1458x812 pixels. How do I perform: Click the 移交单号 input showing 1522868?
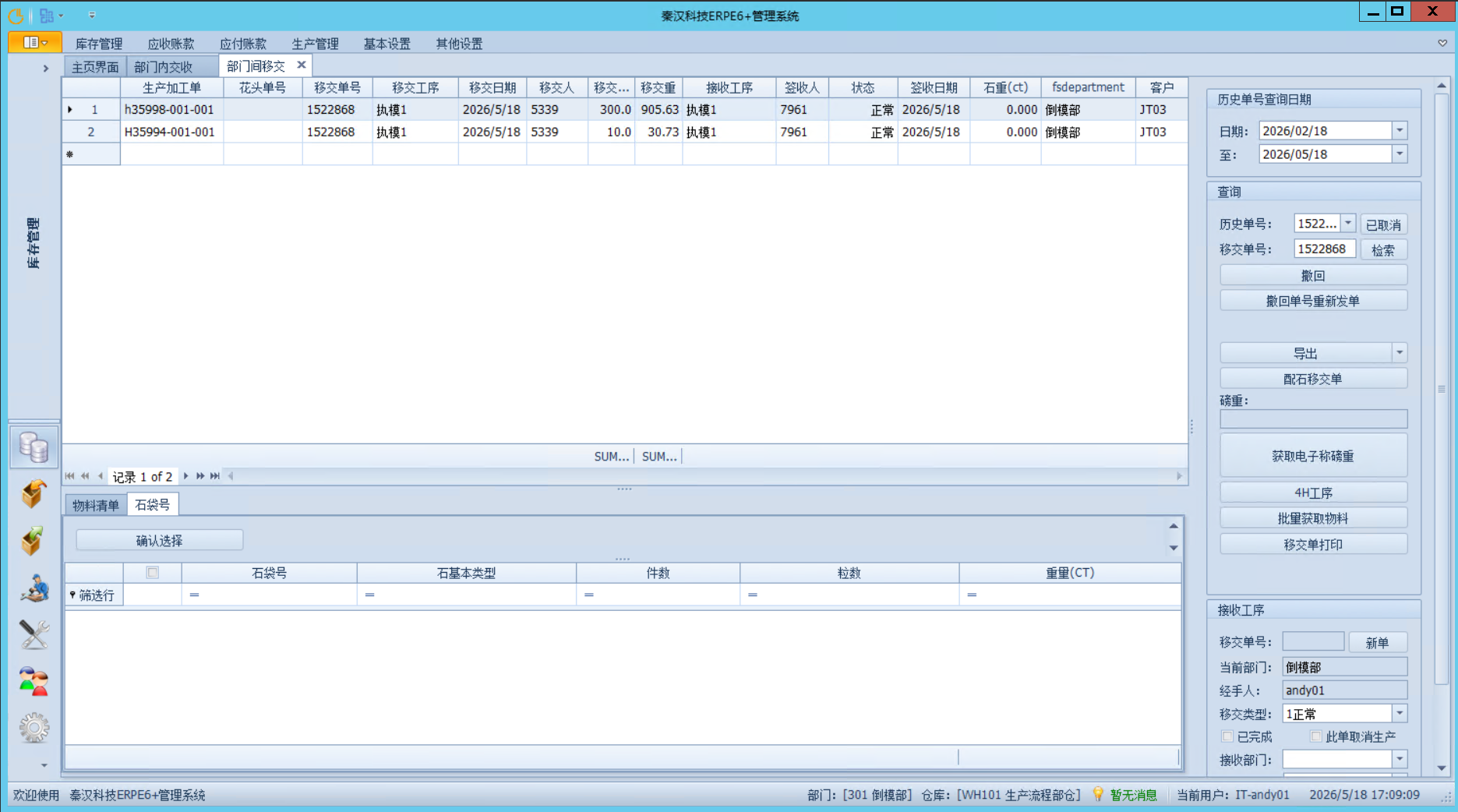click(1325, 249)
